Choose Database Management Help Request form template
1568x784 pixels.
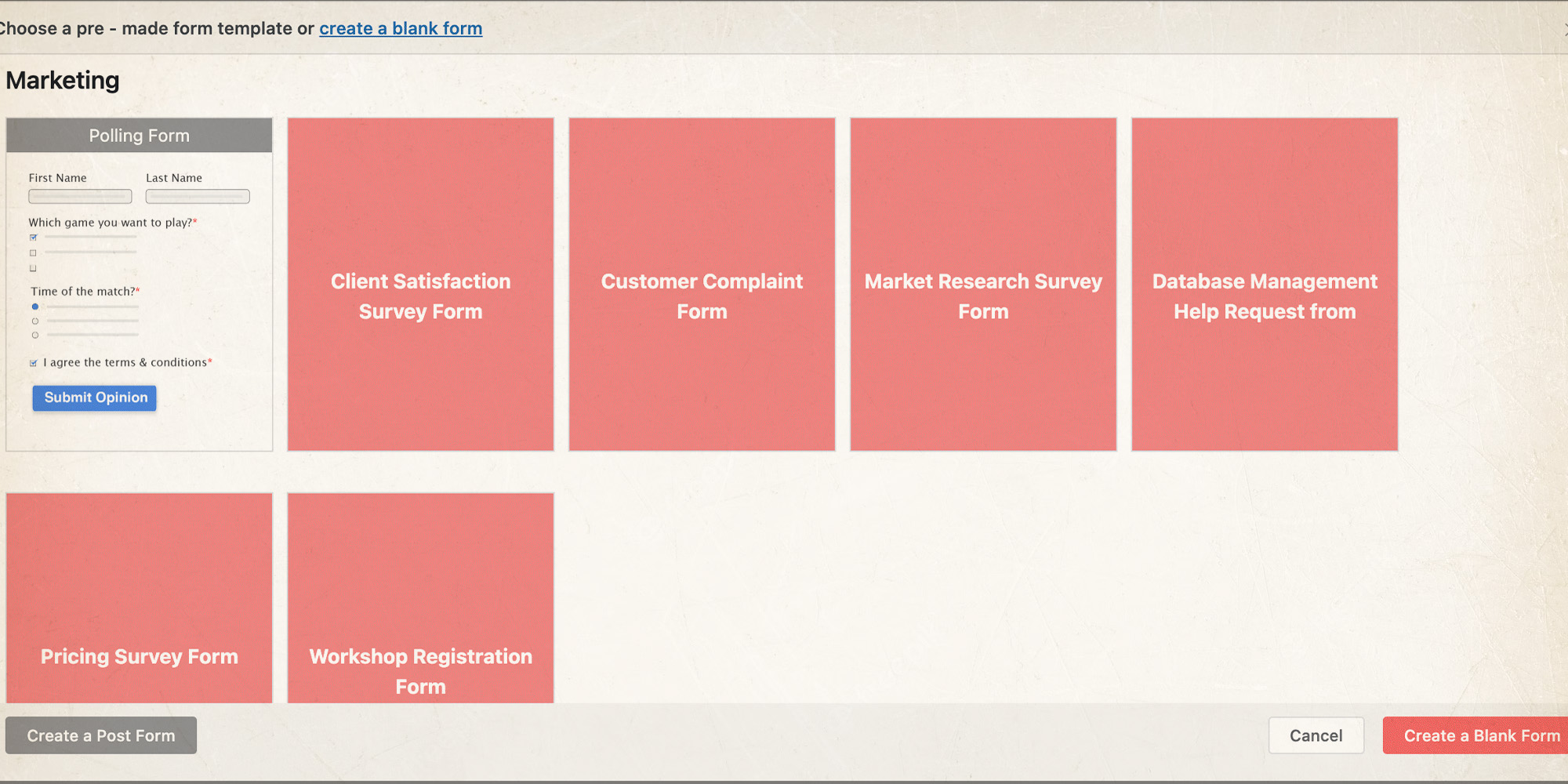pos(1265,285)
